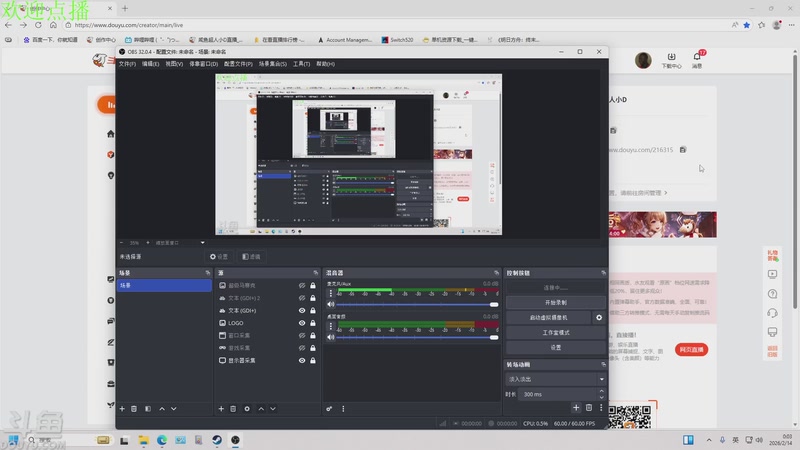Viewport: 800px width, 450px height.
Task: Click the 工作室模式 button
Action: 556,333
